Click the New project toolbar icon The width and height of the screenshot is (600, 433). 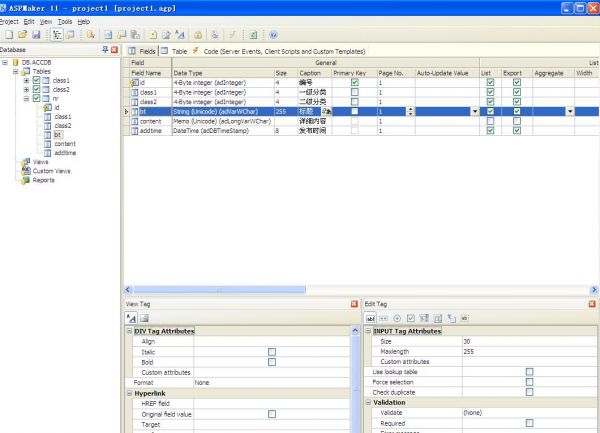pos(8,35)
